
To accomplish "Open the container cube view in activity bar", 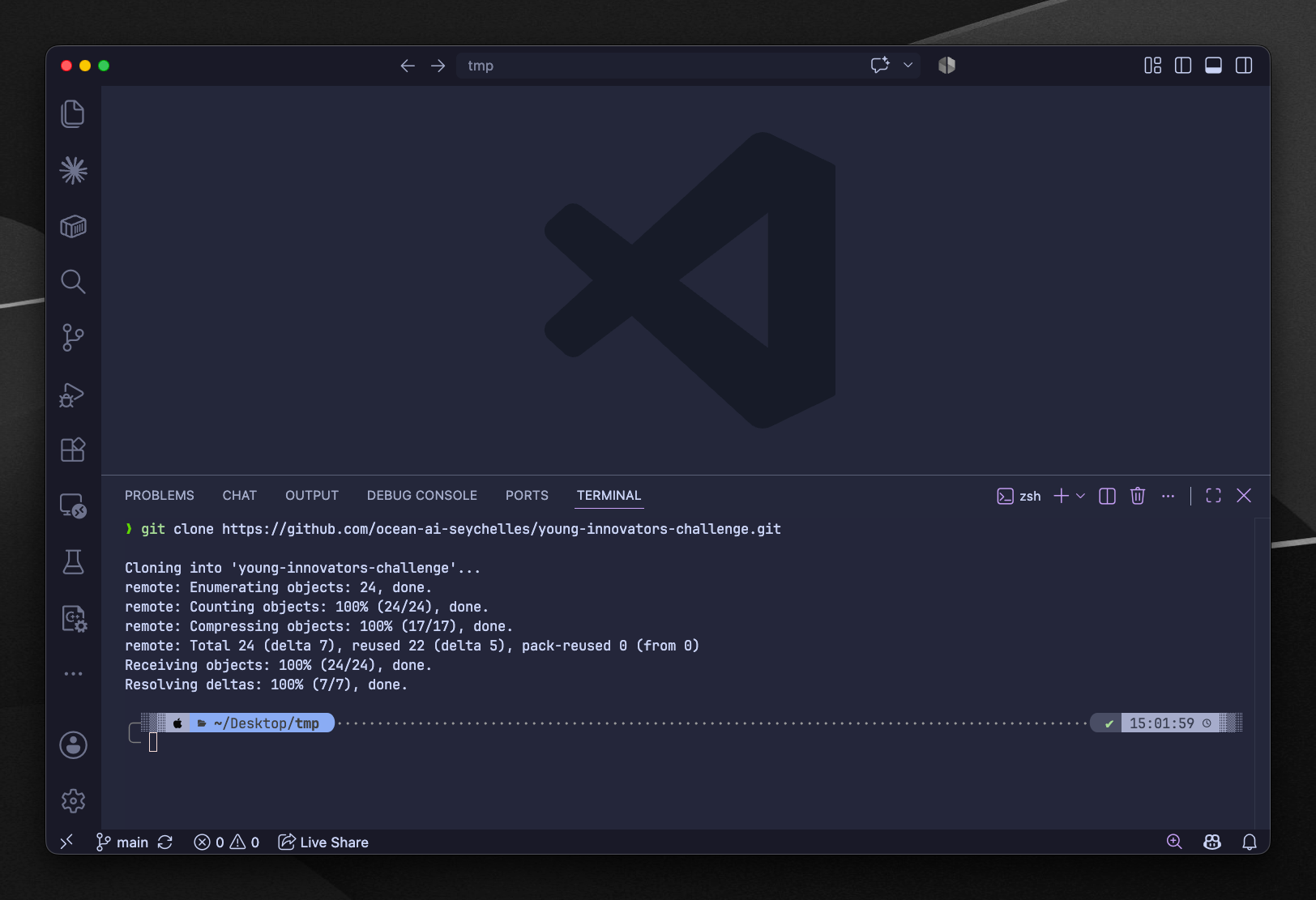I will [73, 226].
